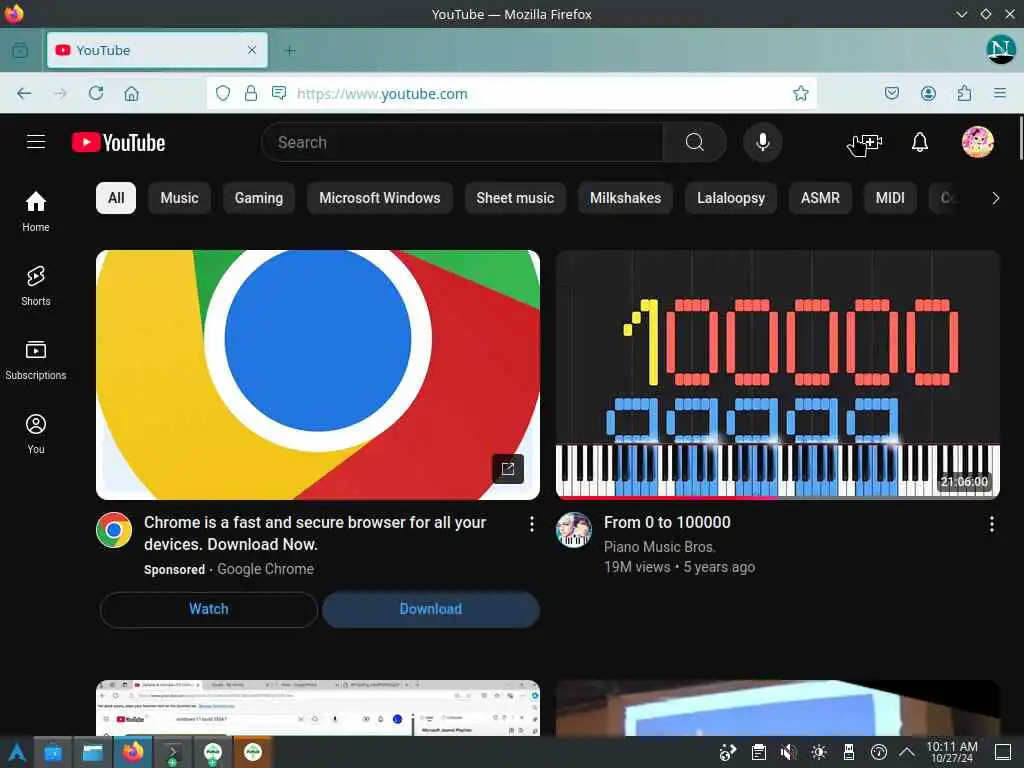Click the YouTube logo
Viewport: 1024px width, 768px height.
click(118, 142)
